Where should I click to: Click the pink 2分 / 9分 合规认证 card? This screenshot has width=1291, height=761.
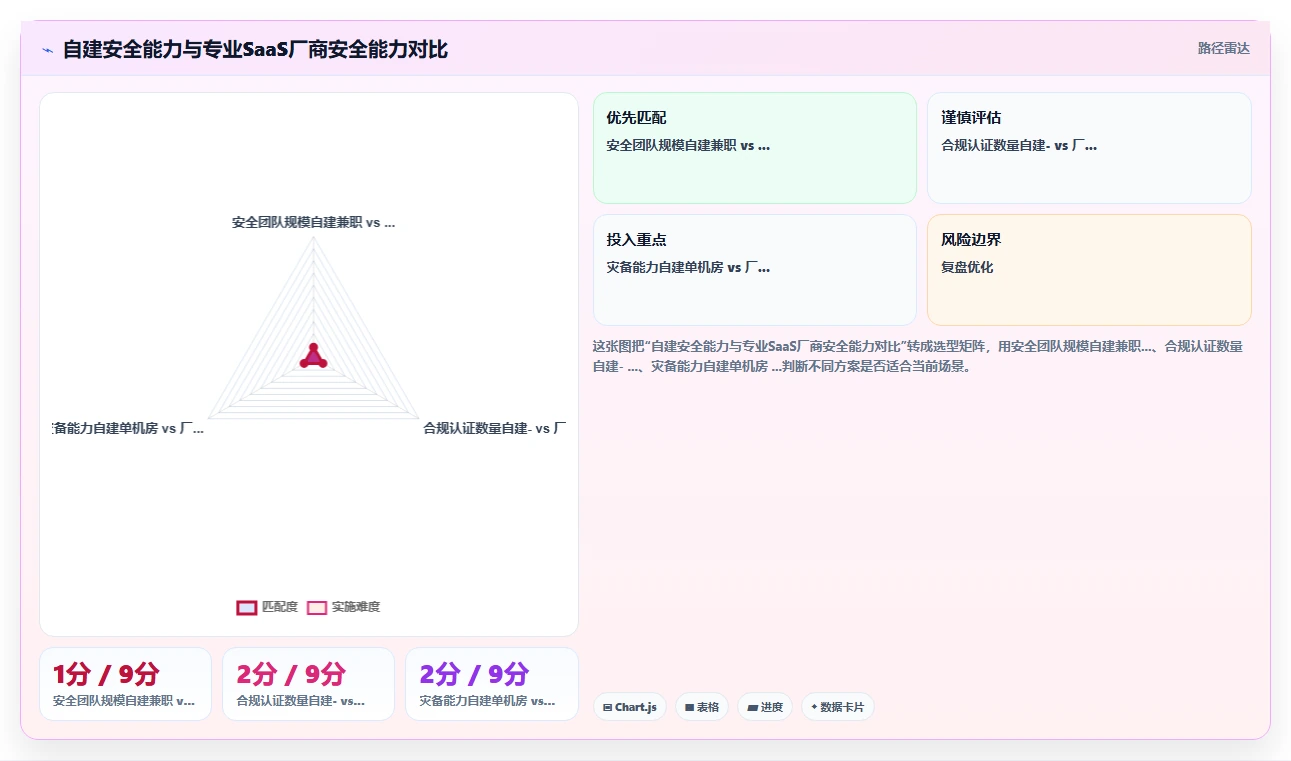308,684
